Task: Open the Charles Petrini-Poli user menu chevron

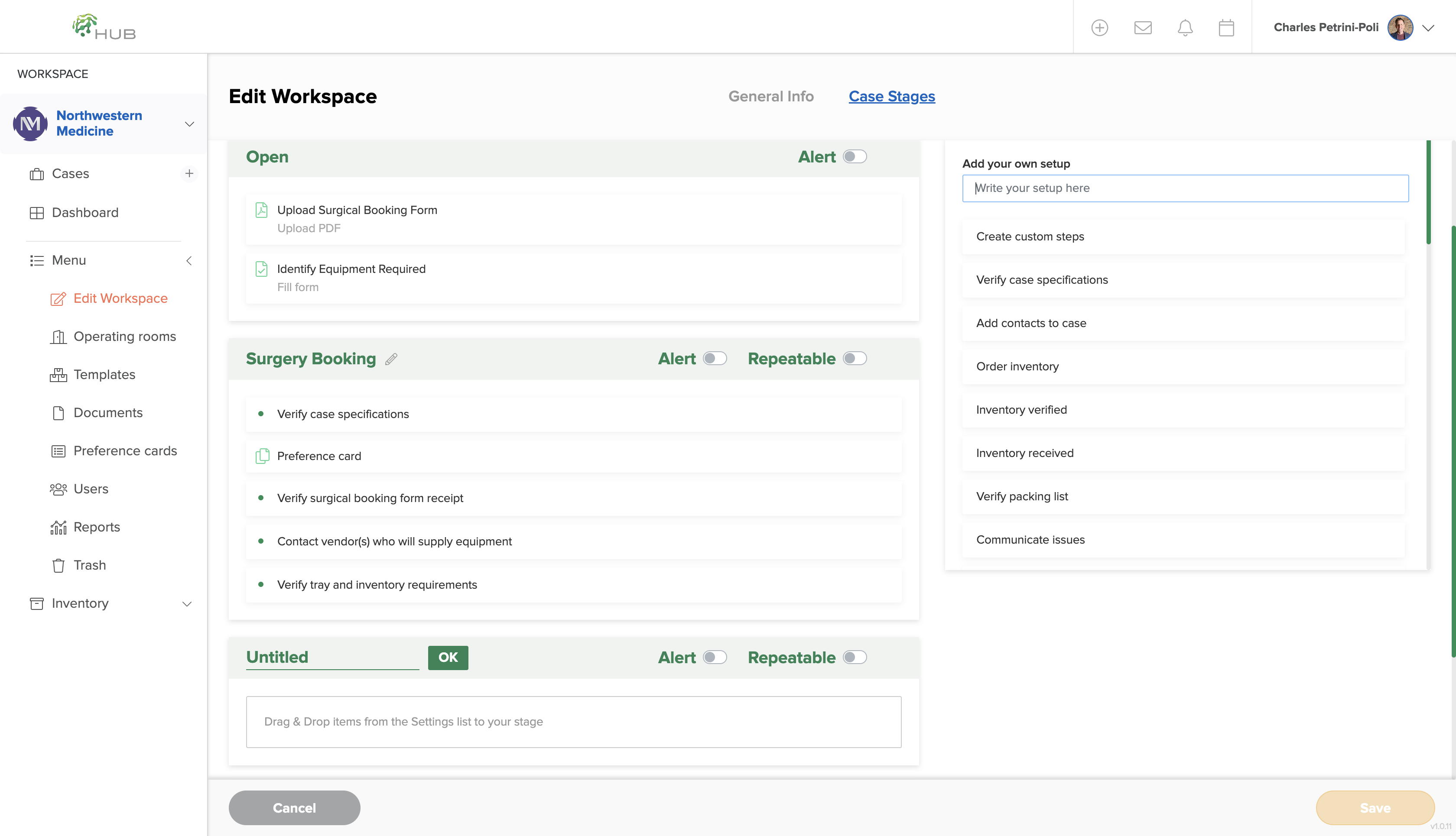Action: [x=1428, y=28]
